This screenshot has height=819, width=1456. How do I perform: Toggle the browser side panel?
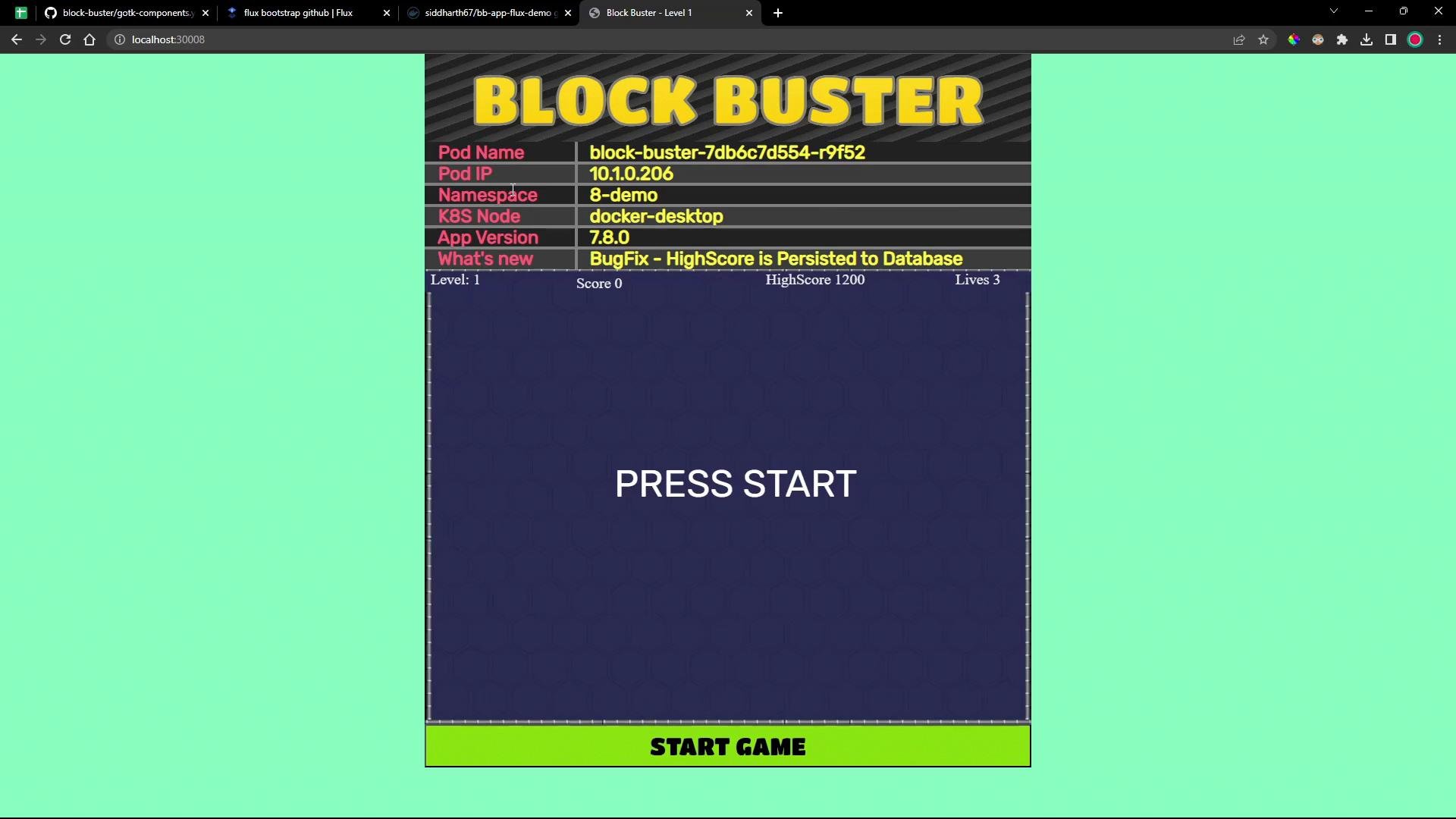(1391, 39)
